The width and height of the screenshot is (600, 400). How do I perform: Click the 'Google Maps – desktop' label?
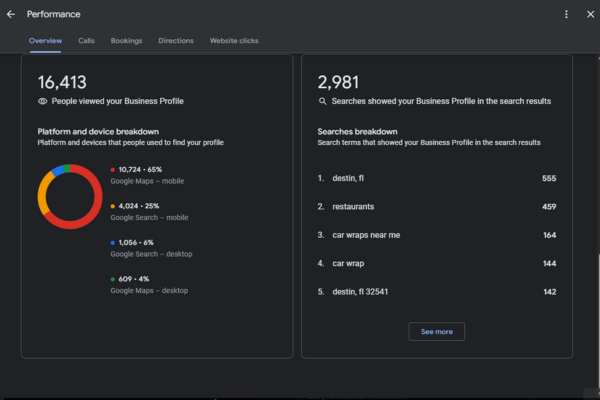click(x=149, y=291)
